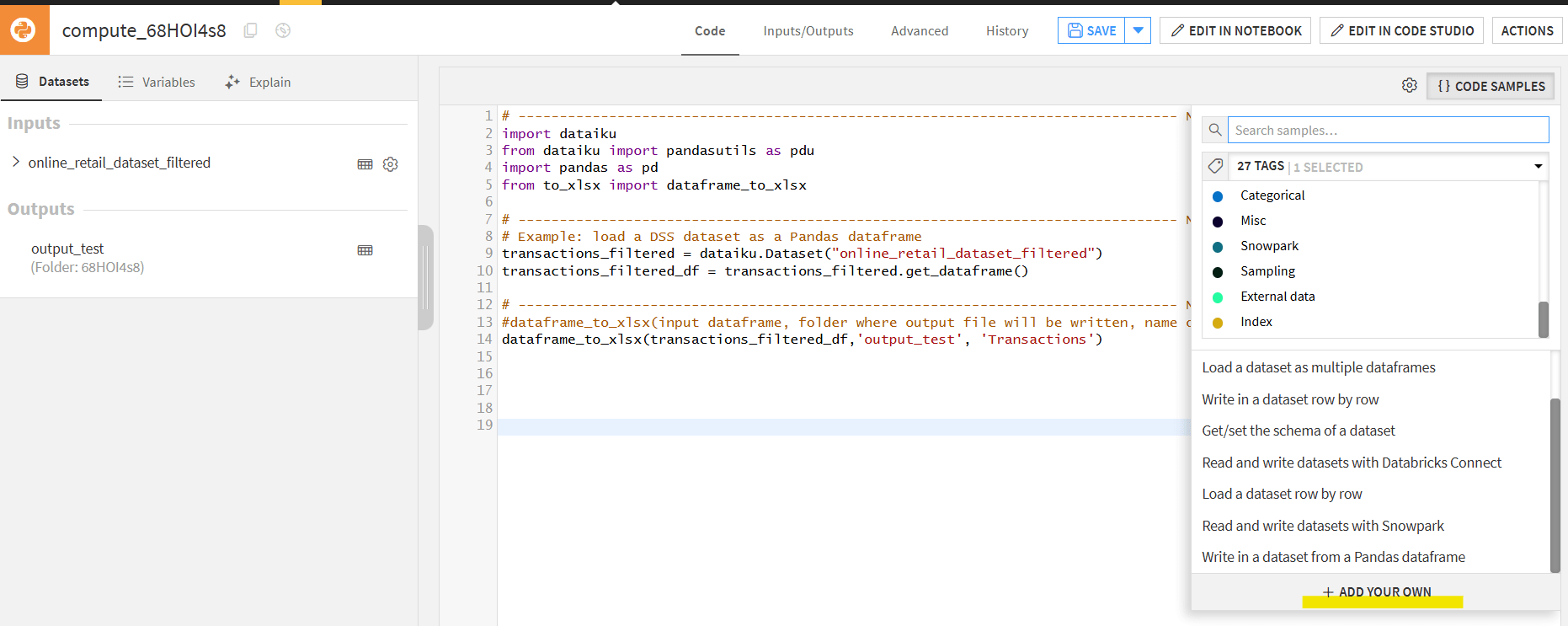The image size is (1568, 626).
Task: Click the Python recipe logo icon
Action: tap(24, 29)
